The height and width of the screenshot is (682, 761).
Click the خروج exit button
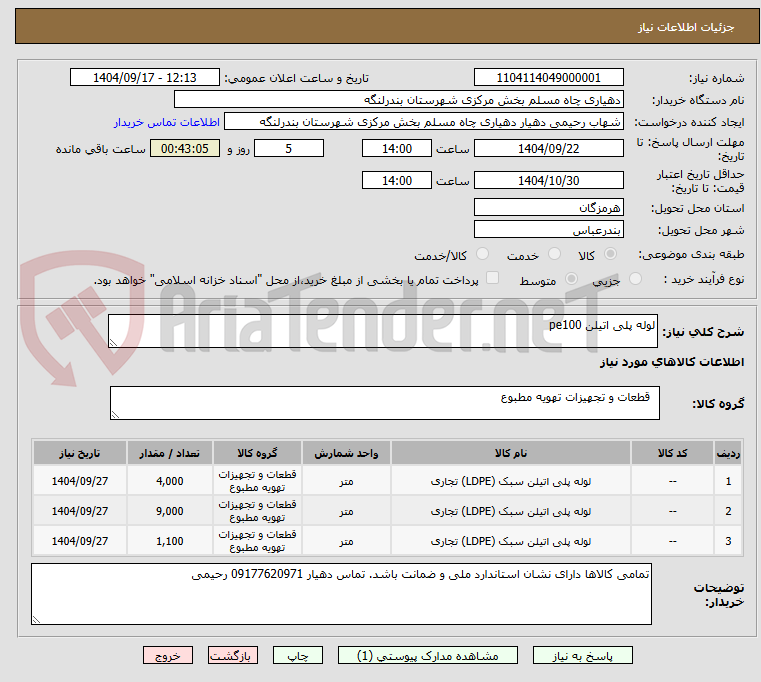point(167,655)
